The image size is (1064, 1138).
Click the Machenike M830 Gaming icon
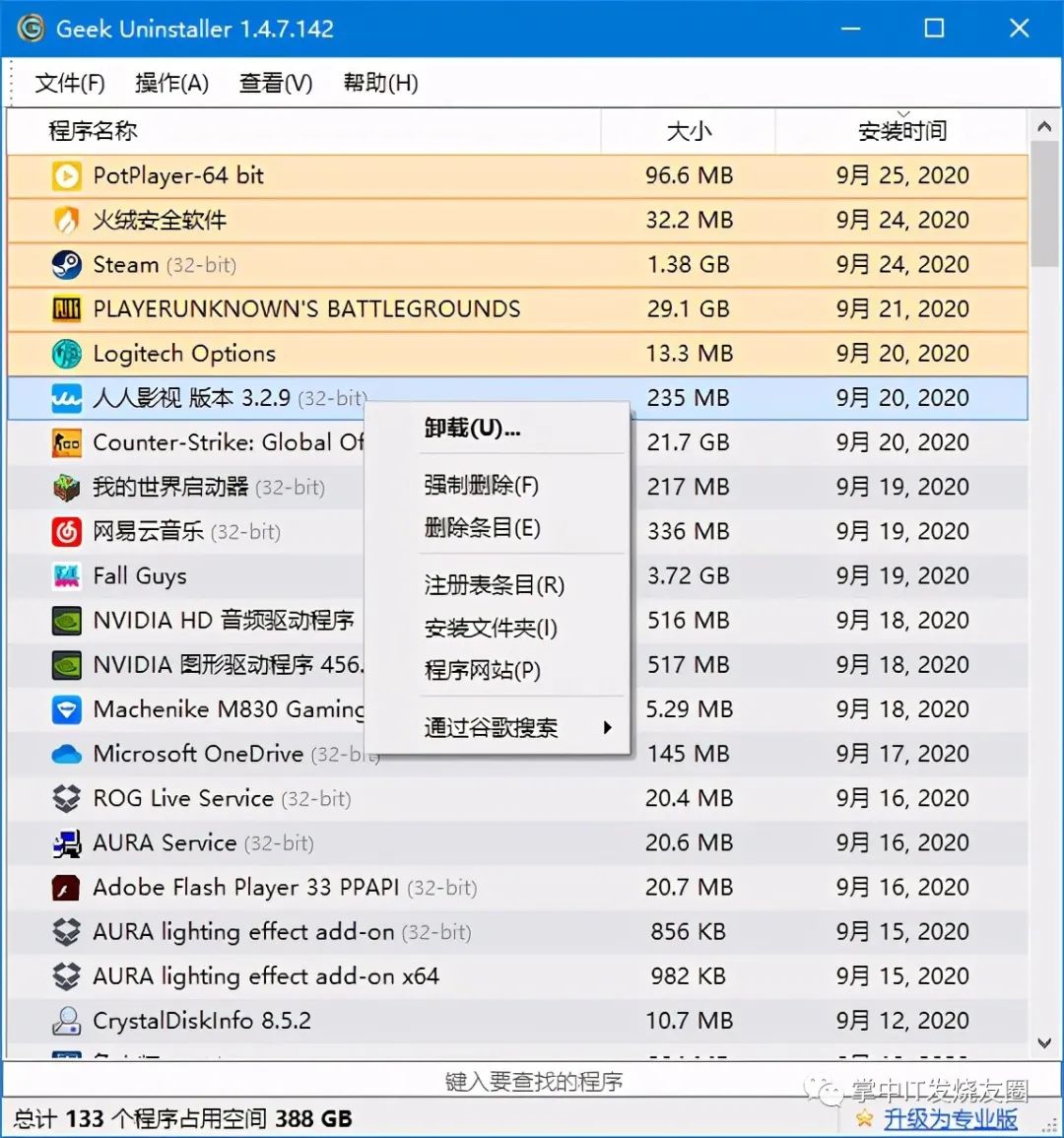coord(66,709)
